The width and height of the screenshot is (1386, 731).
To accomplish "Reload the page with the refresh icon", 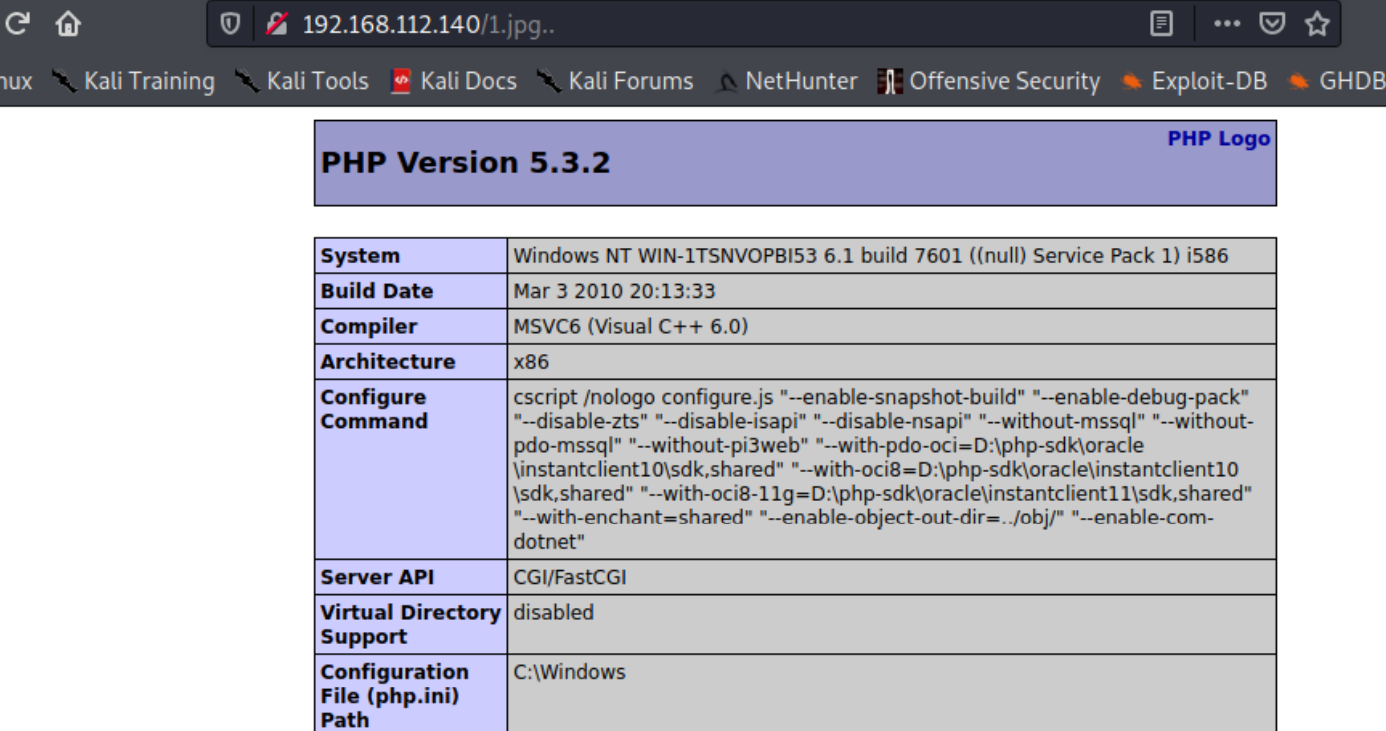I will (x=15, y=23).
